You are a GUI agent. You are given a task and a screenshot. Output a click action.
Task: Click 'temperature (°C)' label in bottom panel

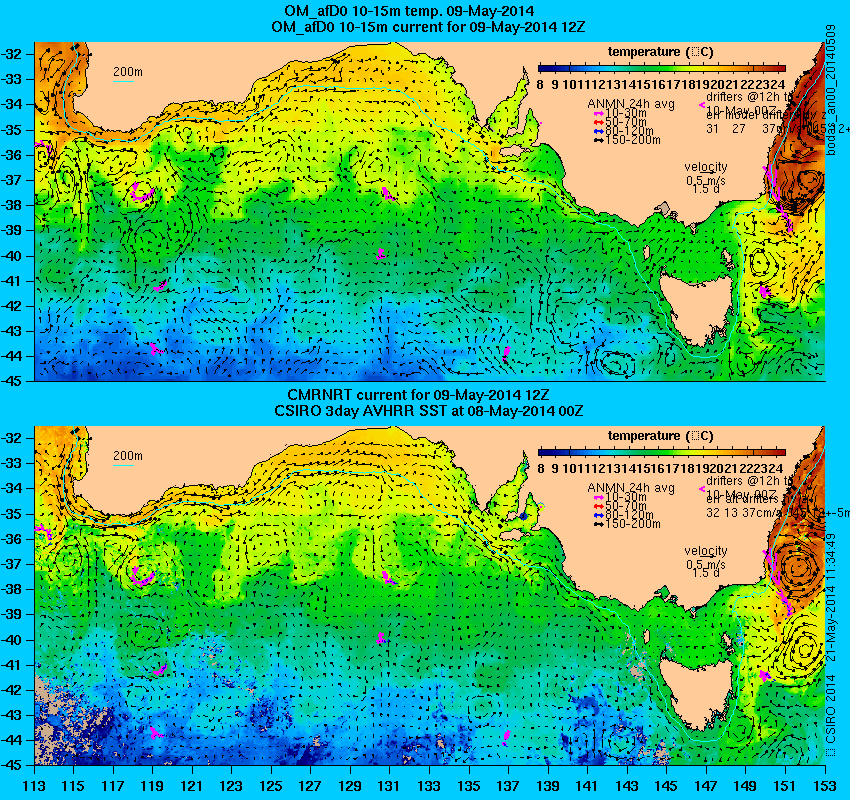pos(661,436)
